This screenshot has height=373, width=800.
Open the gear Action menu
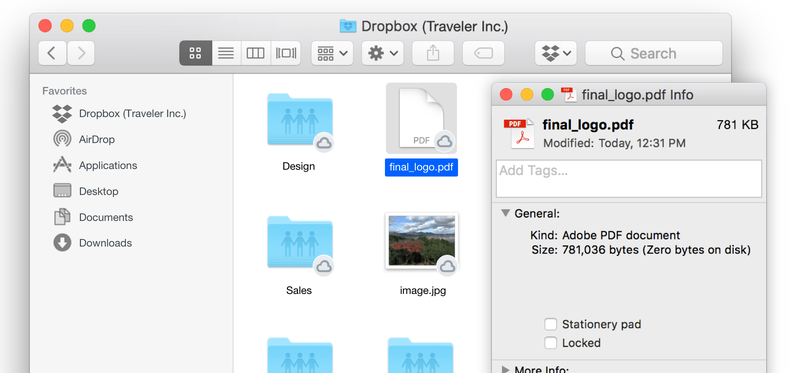383,54
